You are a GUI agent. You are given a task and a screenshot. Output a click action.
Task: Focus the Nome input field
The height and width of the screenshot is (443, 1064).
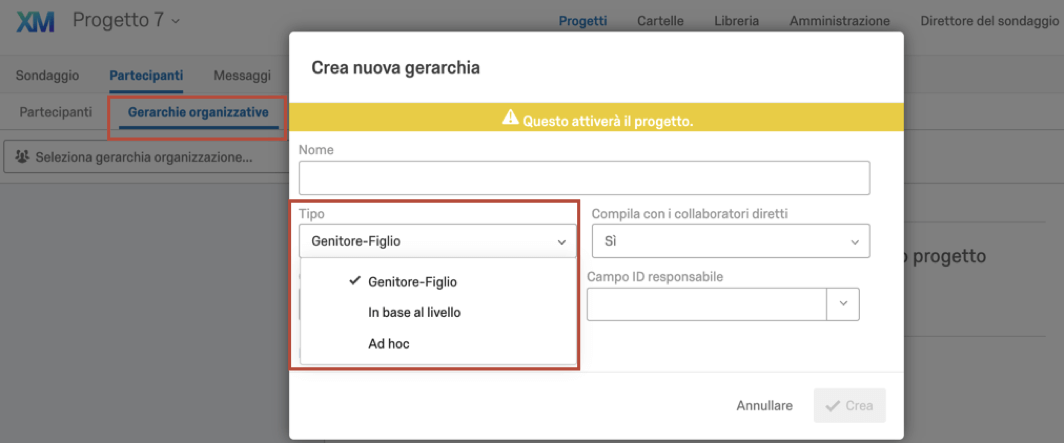584,178
